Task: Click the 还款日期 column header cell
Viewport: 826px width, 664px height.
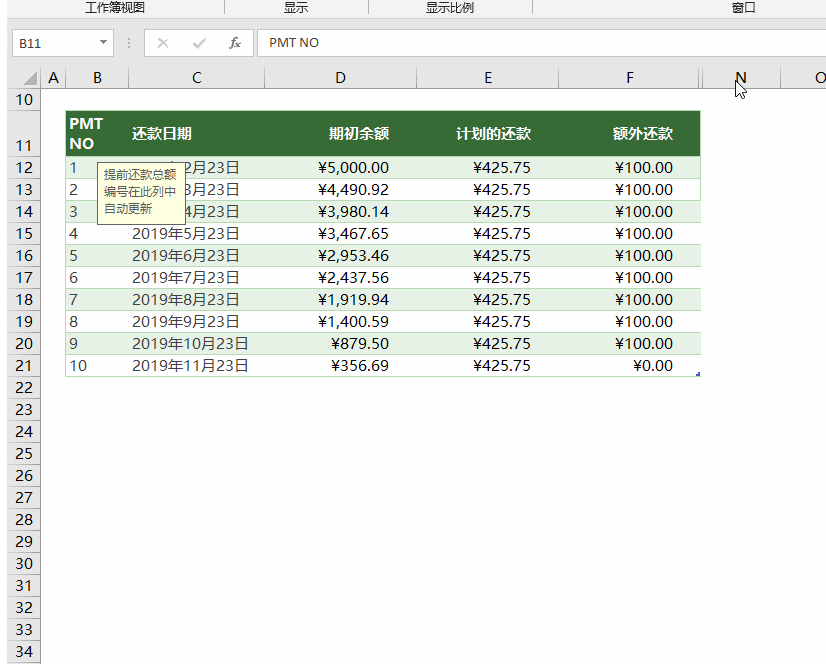Action: (x=196, y=133)
